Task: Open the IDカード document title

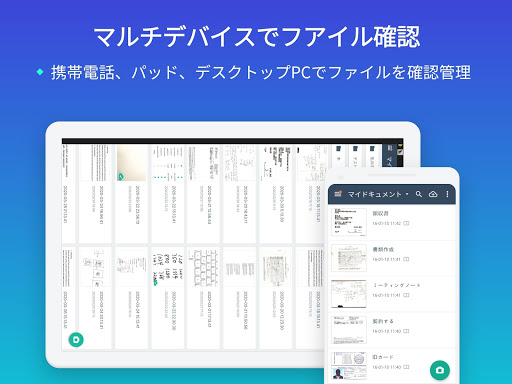Action: tap(383, 357)
